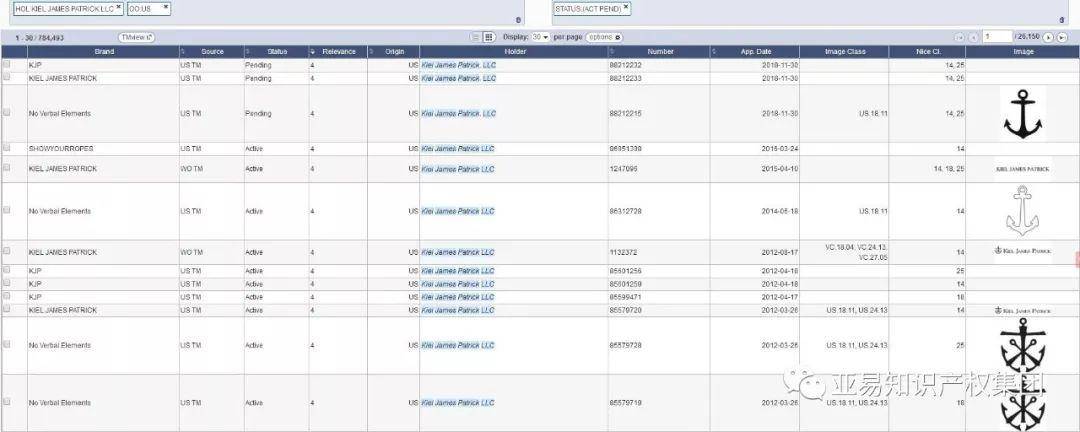
Task: View anchor logo image for 1132372 row
Action: (x=1023, y=251)
